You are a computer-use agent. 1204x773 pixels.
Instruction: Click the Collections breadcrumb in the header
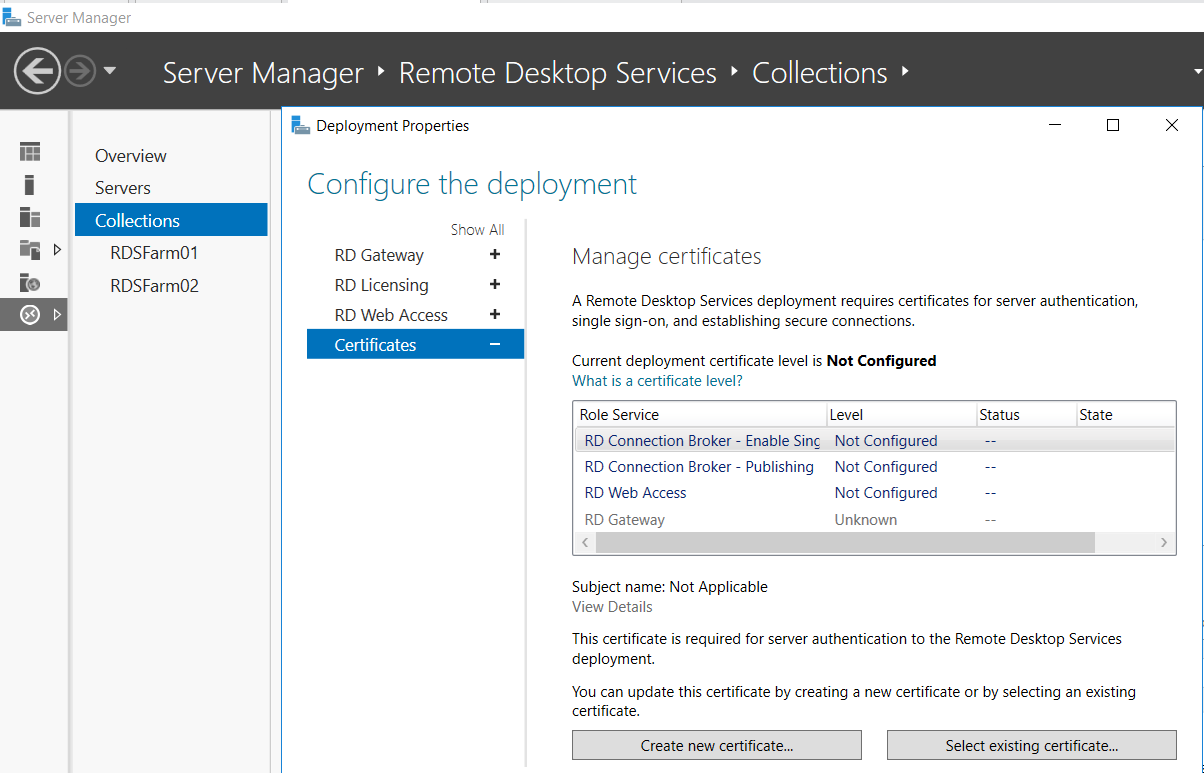click(x=820, y=73)
